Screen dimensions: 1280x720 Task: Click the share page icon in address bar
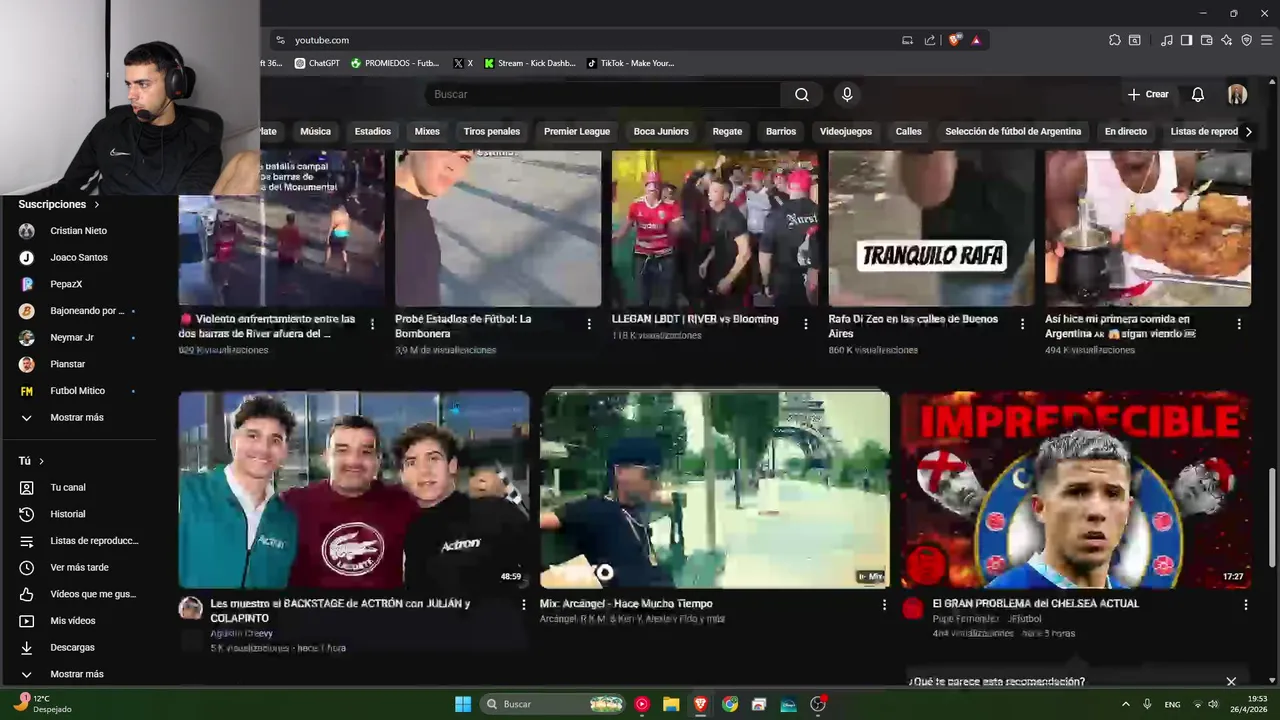[x=930, y=40]
